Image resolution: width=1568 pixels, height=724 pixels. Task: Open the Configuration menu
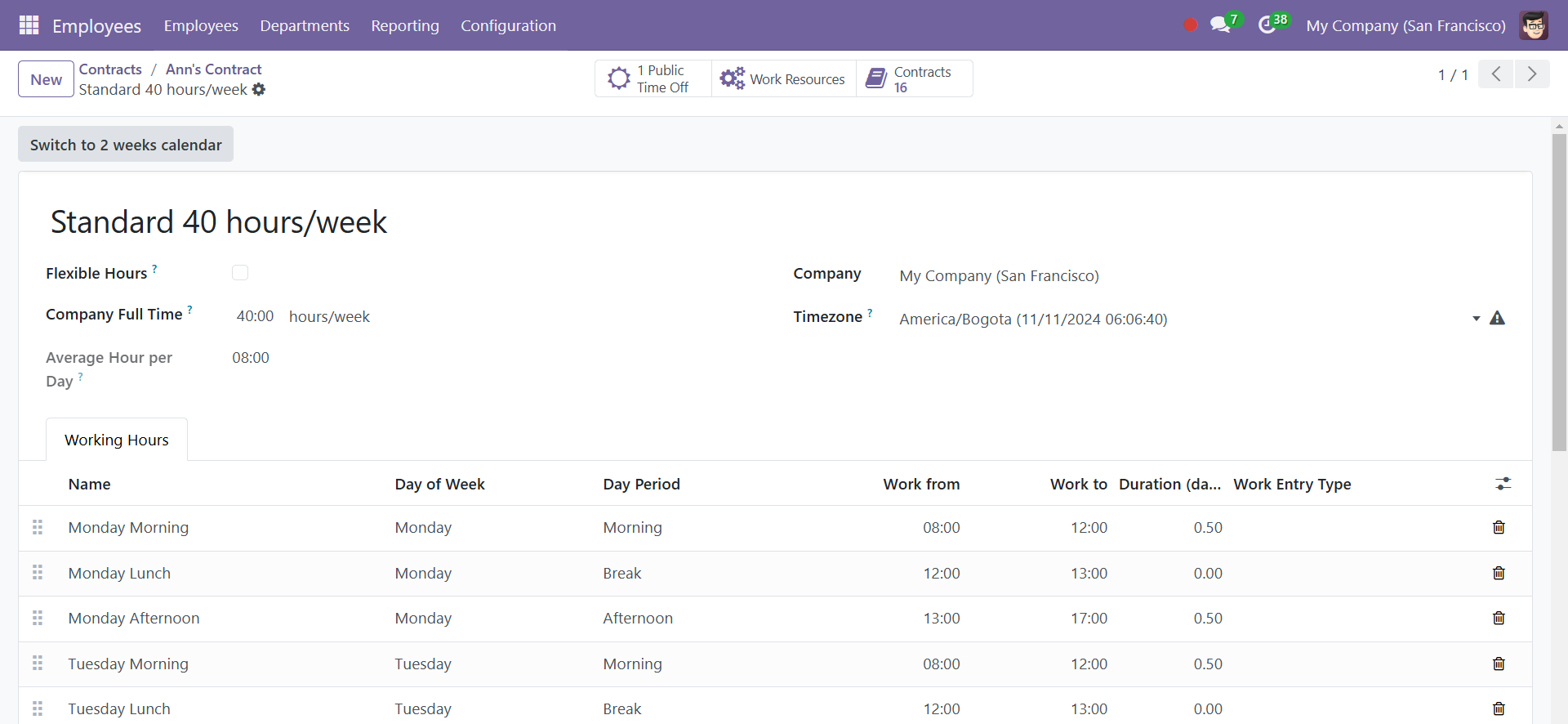(x=508, y=25)
